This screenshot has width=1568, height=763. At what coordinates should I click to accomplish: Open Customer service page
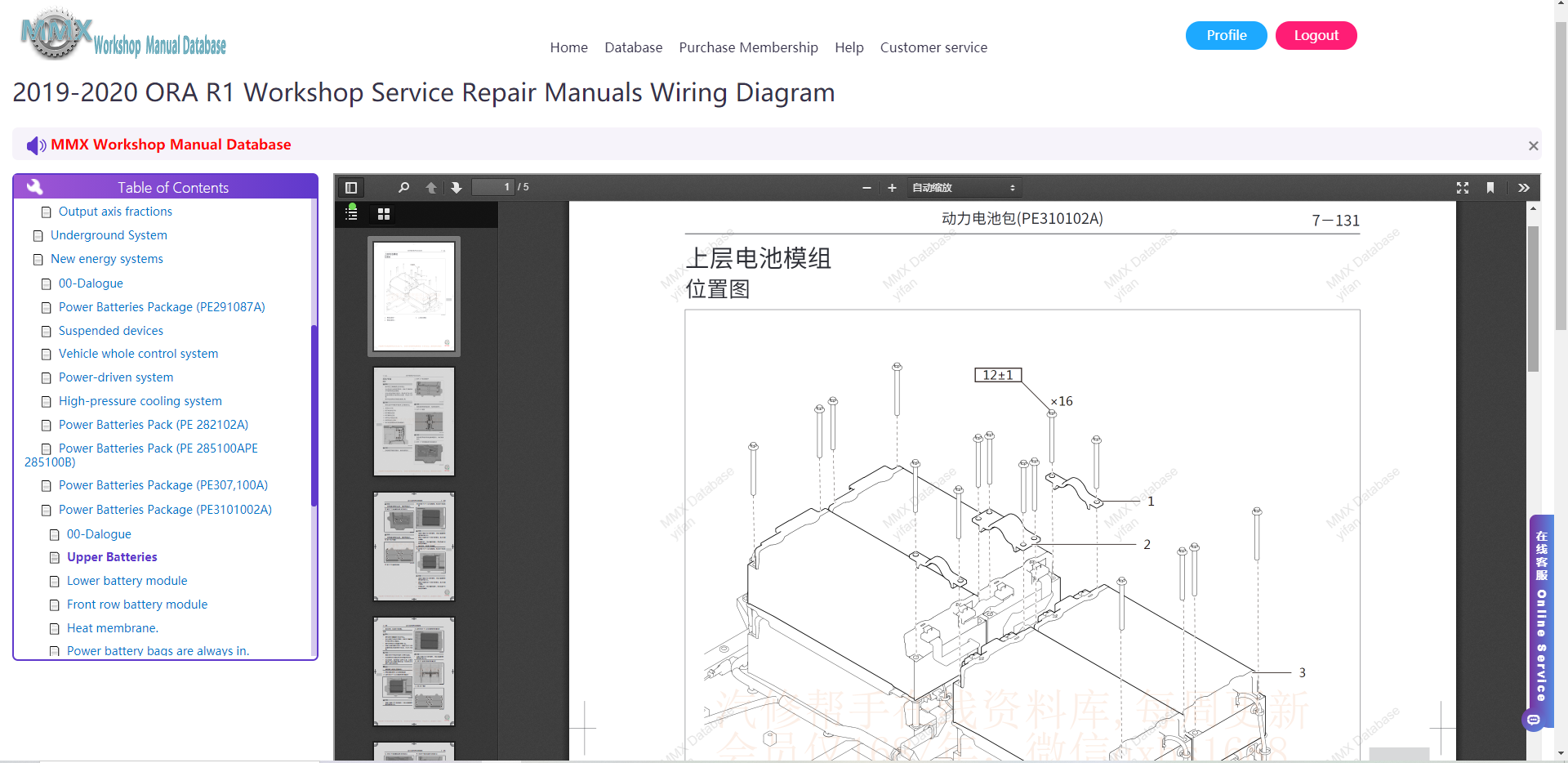pyautogui.click(x=933, y=47)
